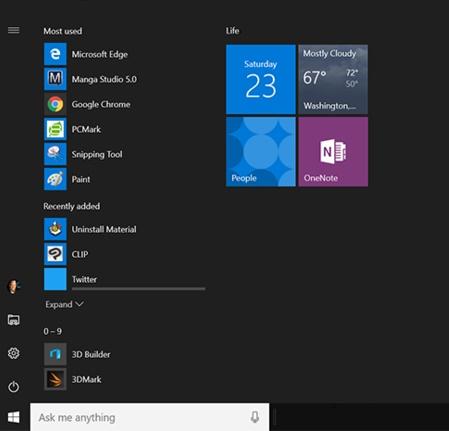Viewport: 449px width, 431px height.
Task: Click the Power button icon
Action: 14,386
